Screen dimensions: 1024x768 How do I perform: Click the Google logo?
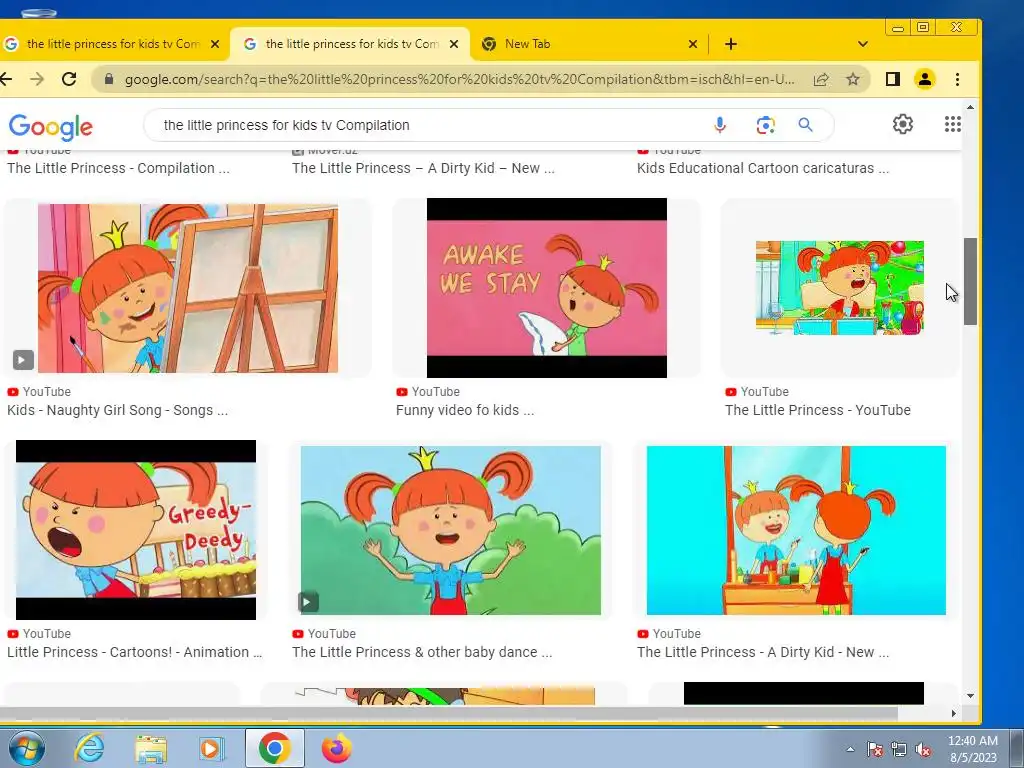coord(50,127)
